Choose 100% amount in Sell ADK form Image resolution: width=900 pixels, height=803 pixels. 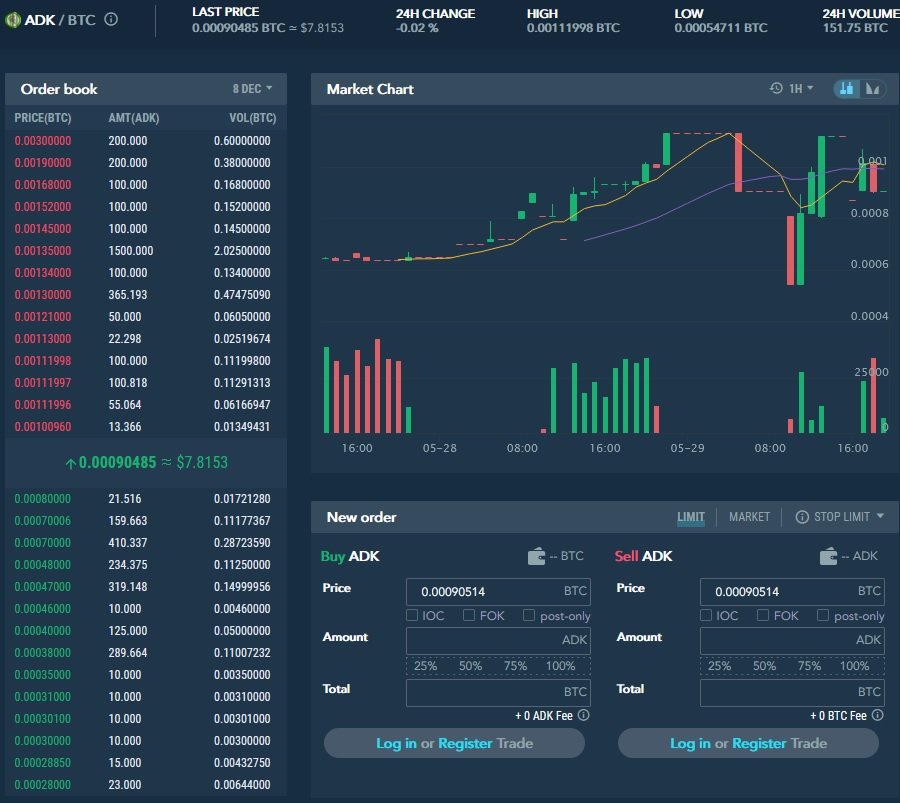point(854,666)
